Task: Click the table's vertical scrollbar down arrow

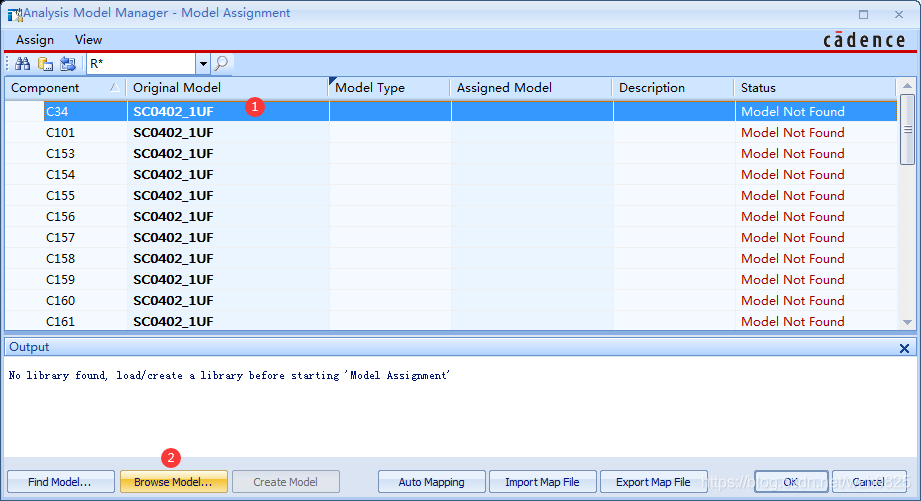Action: click(907, 321)
